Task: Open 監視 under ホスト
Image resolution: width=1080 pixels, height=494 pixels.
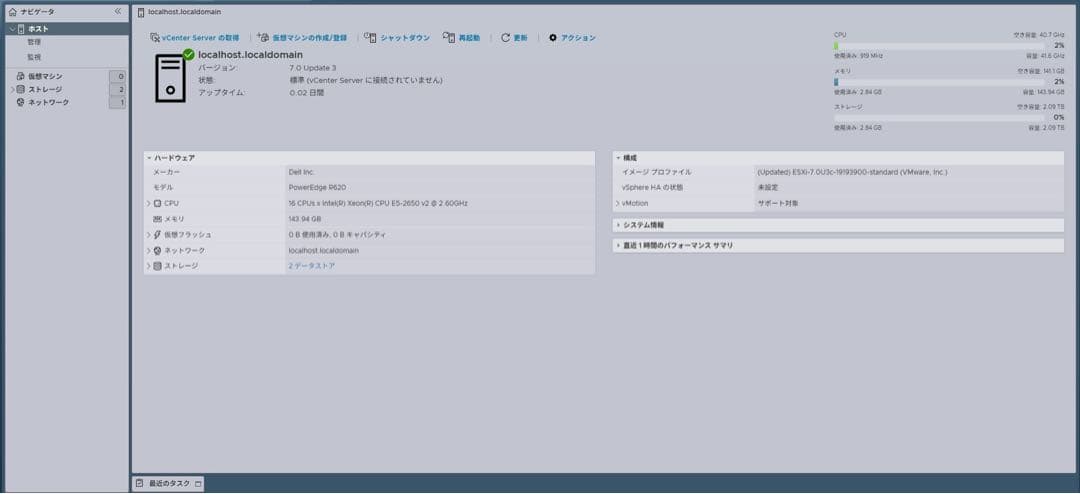Action: (34, 57)
